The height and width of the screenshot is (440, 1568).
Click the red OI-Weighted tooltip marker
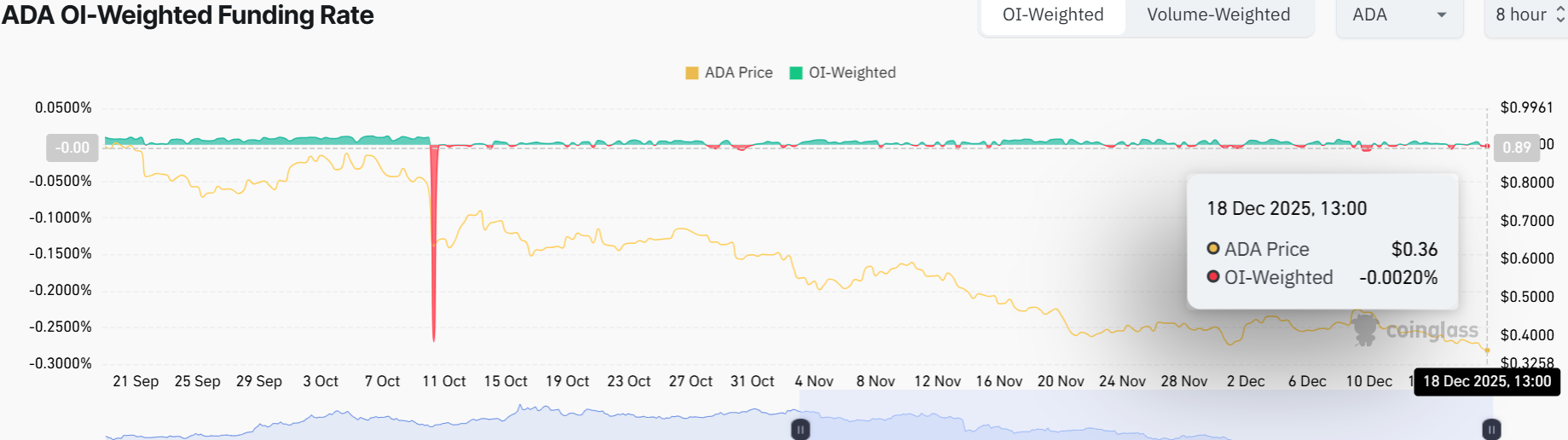click(x=1213, y=277)
